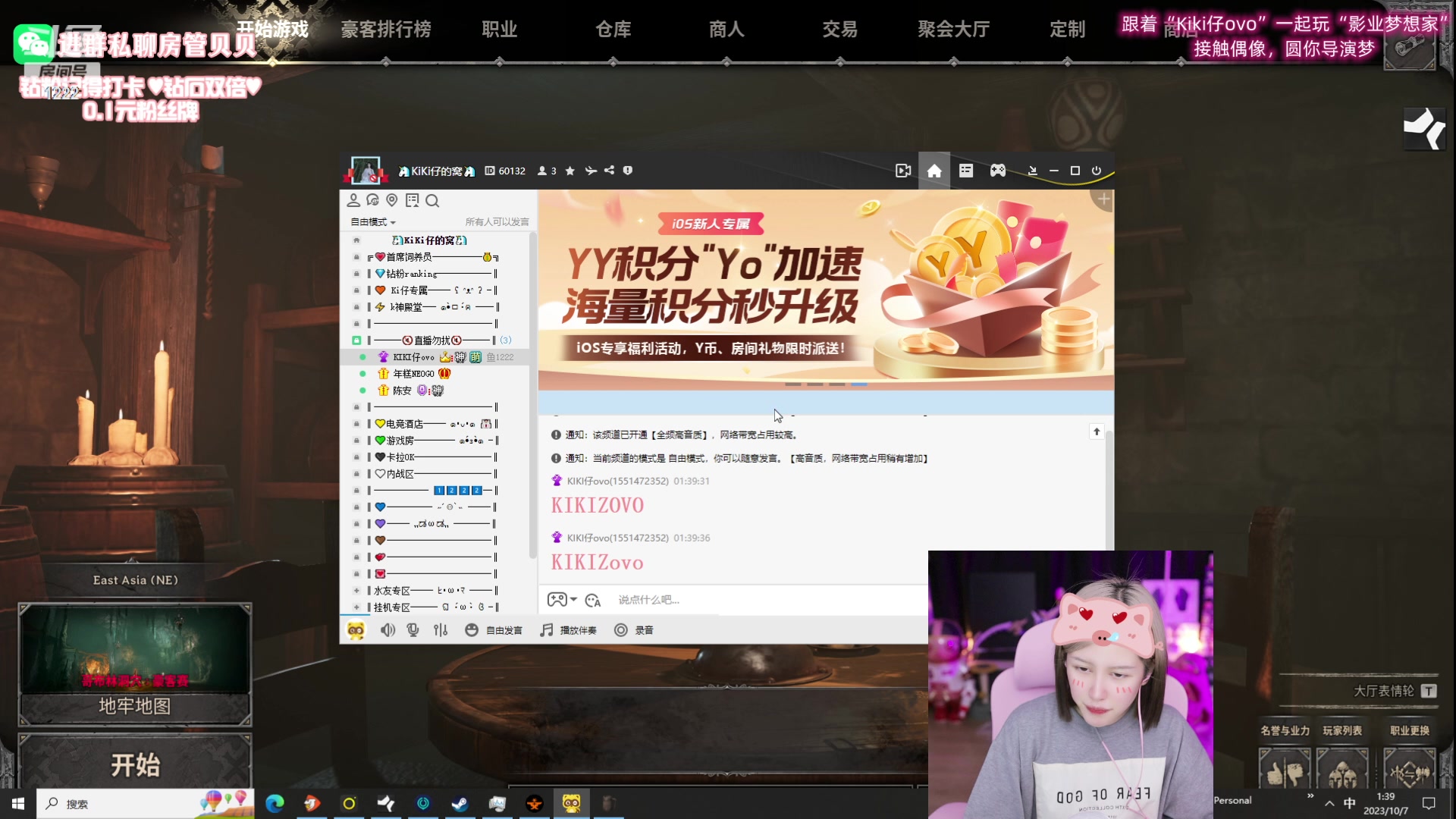Open the 内战区 sub-channel
Image resolution: width=1456 pixels, height=819 pixels.
435,474
